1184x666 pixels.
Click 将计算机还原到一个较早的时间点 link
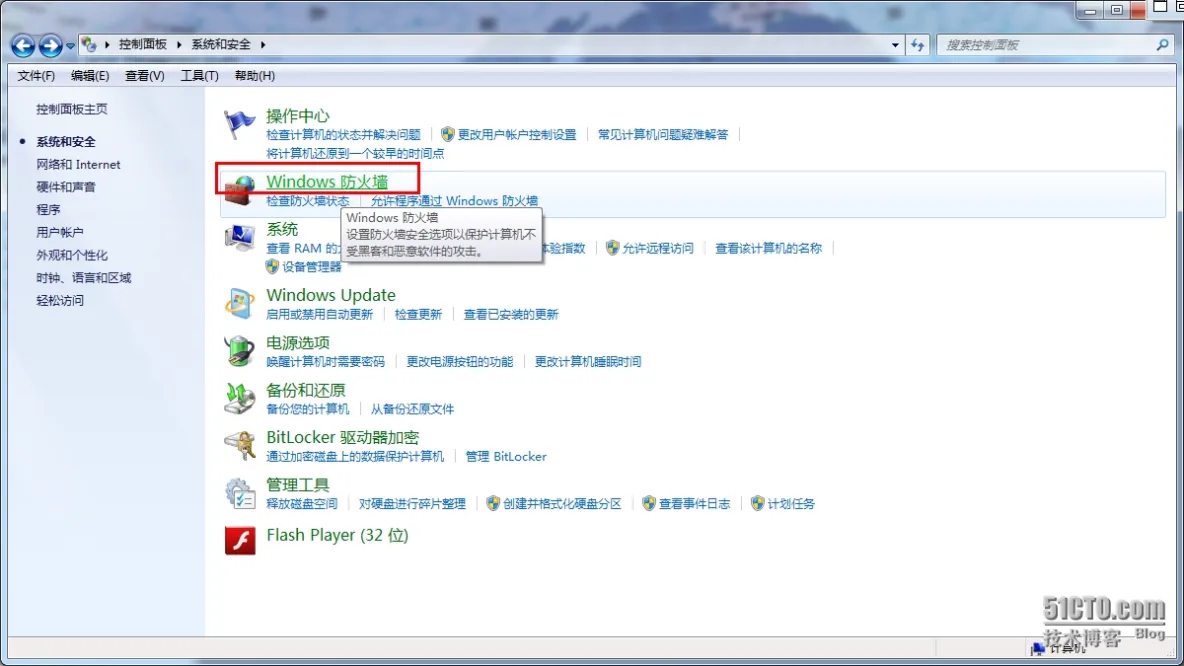coord(355,153)
